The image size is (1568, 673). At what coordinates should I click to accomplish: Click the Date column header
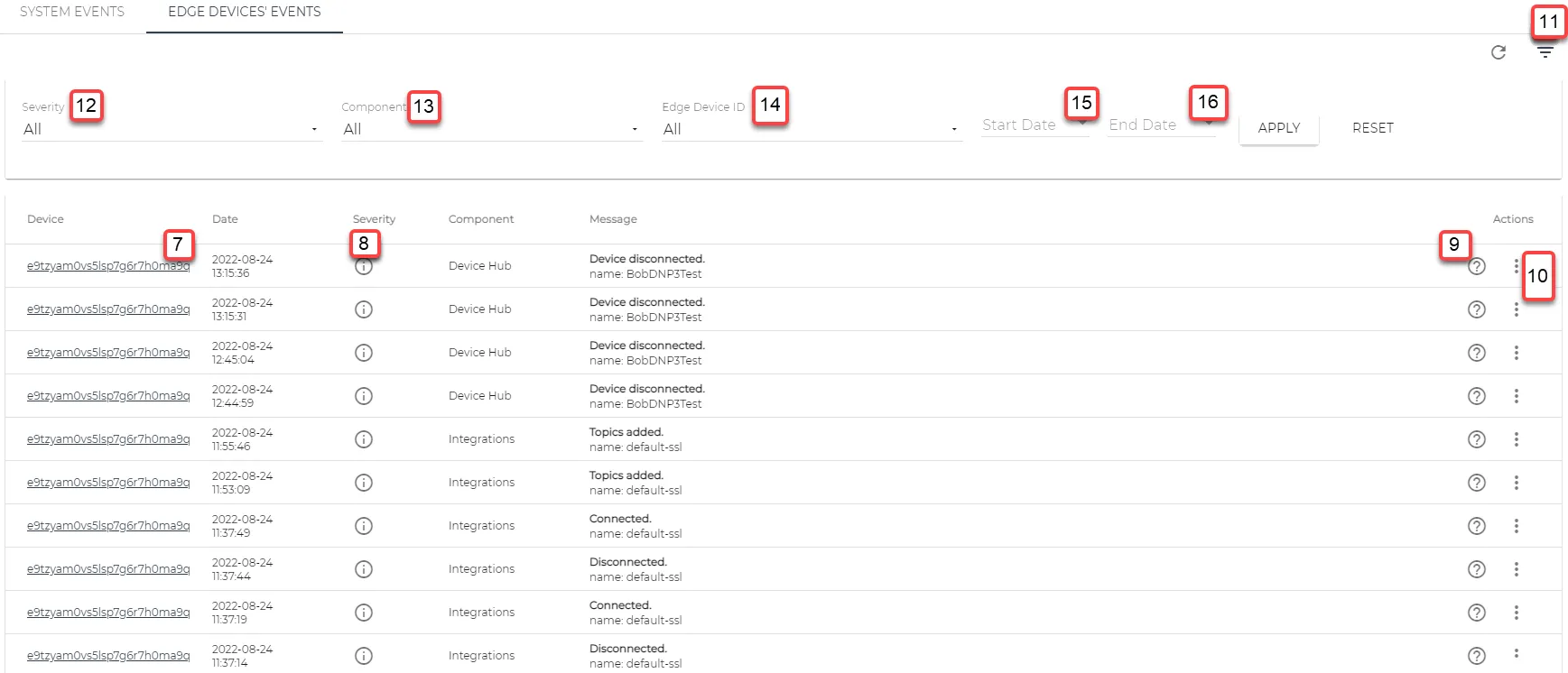tap(225, 219)
